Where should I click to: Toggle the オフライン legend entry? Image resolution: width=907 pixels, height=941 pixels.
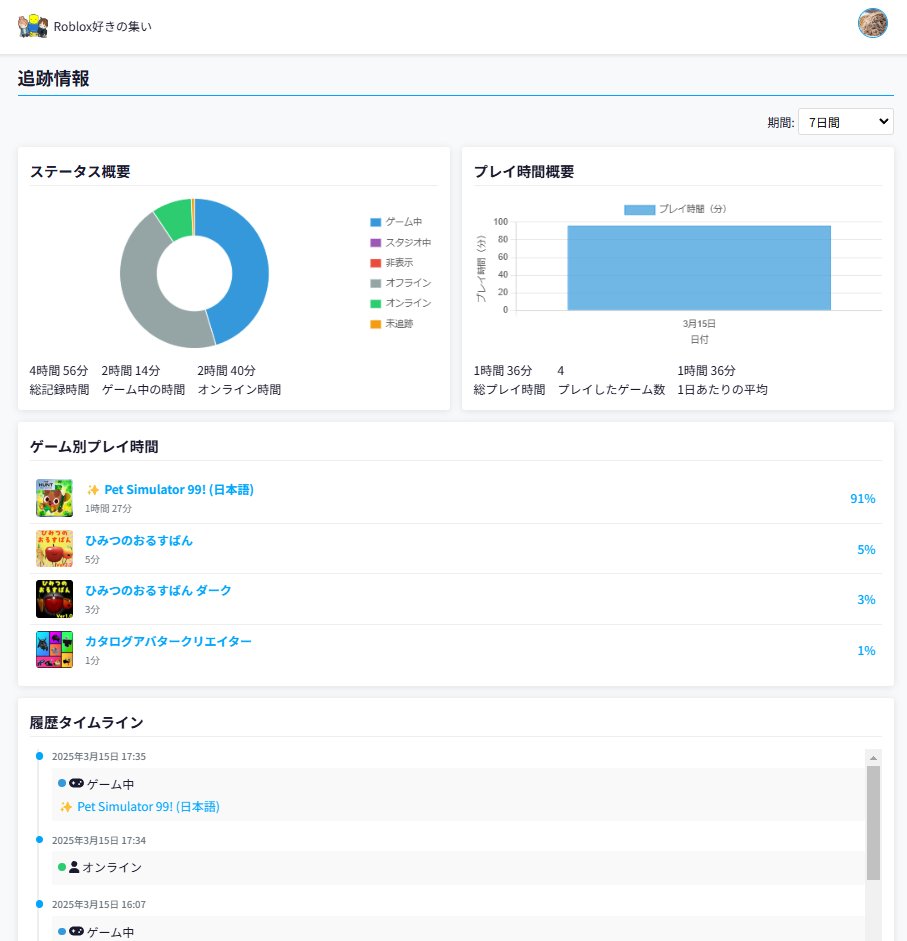[x=400, y=283]
